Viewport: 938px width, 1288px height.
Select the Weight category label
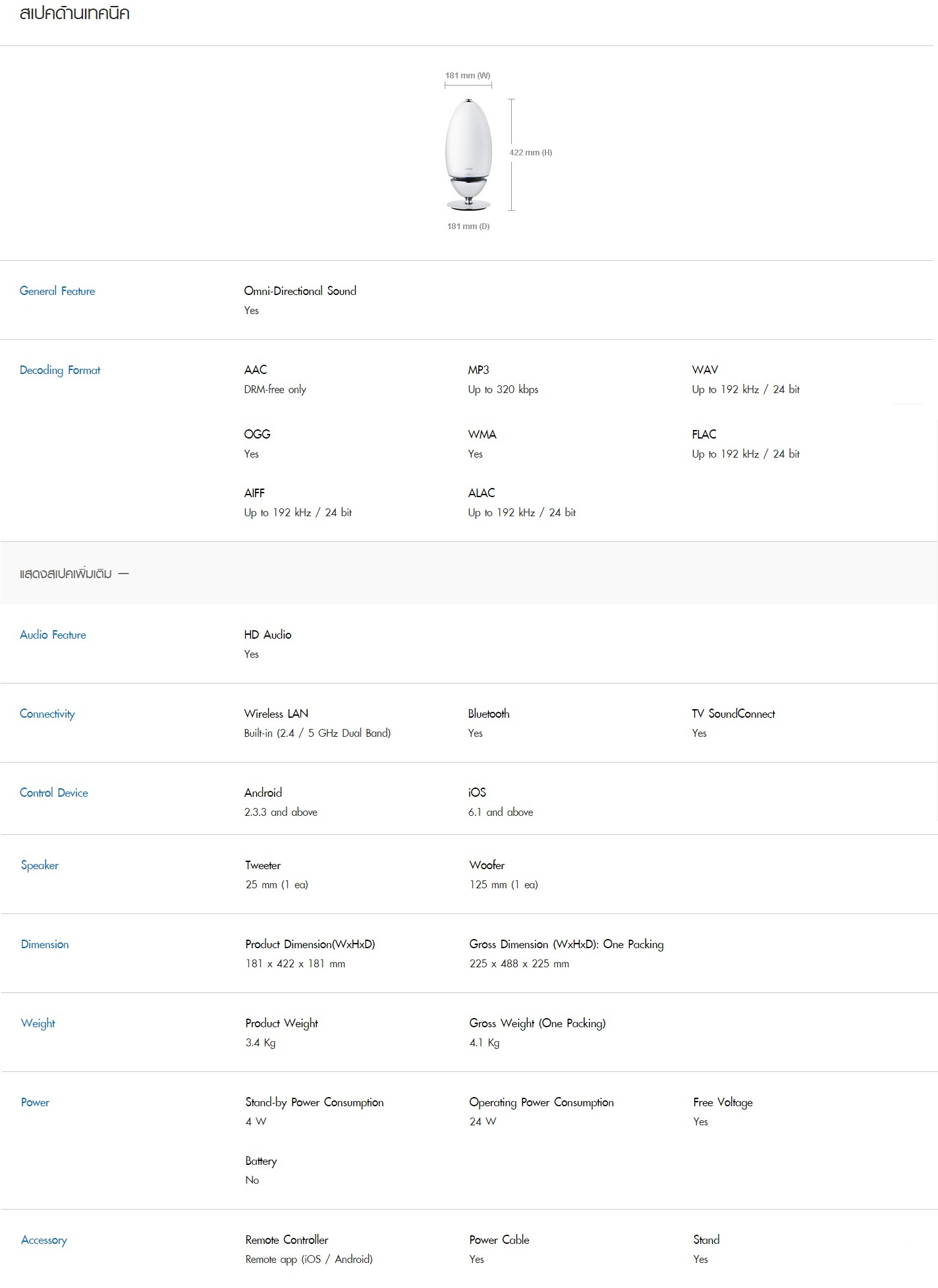pos(38,1023)
